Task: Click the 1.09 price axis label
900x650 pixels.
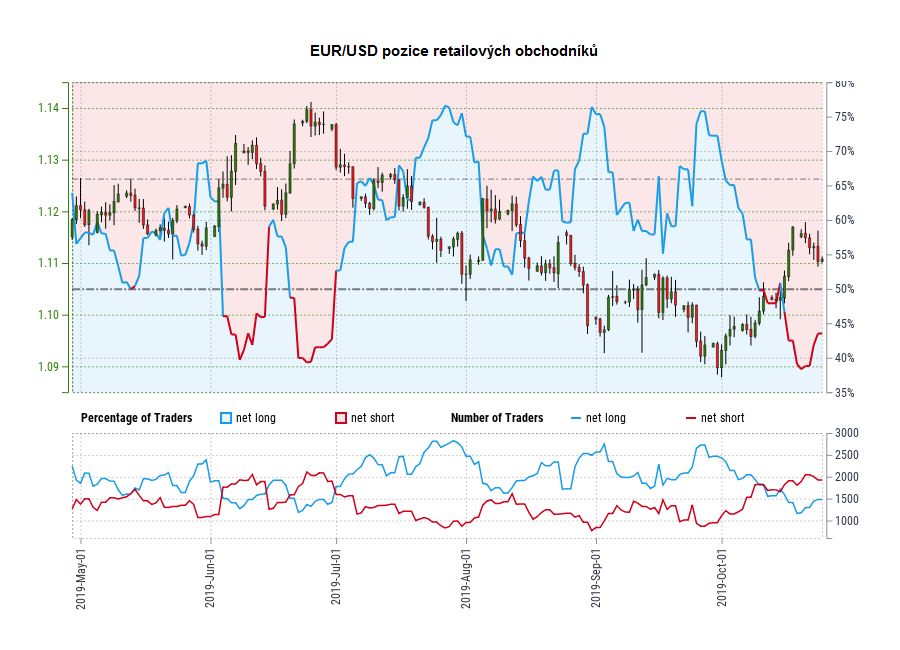Action: point(49,366)
